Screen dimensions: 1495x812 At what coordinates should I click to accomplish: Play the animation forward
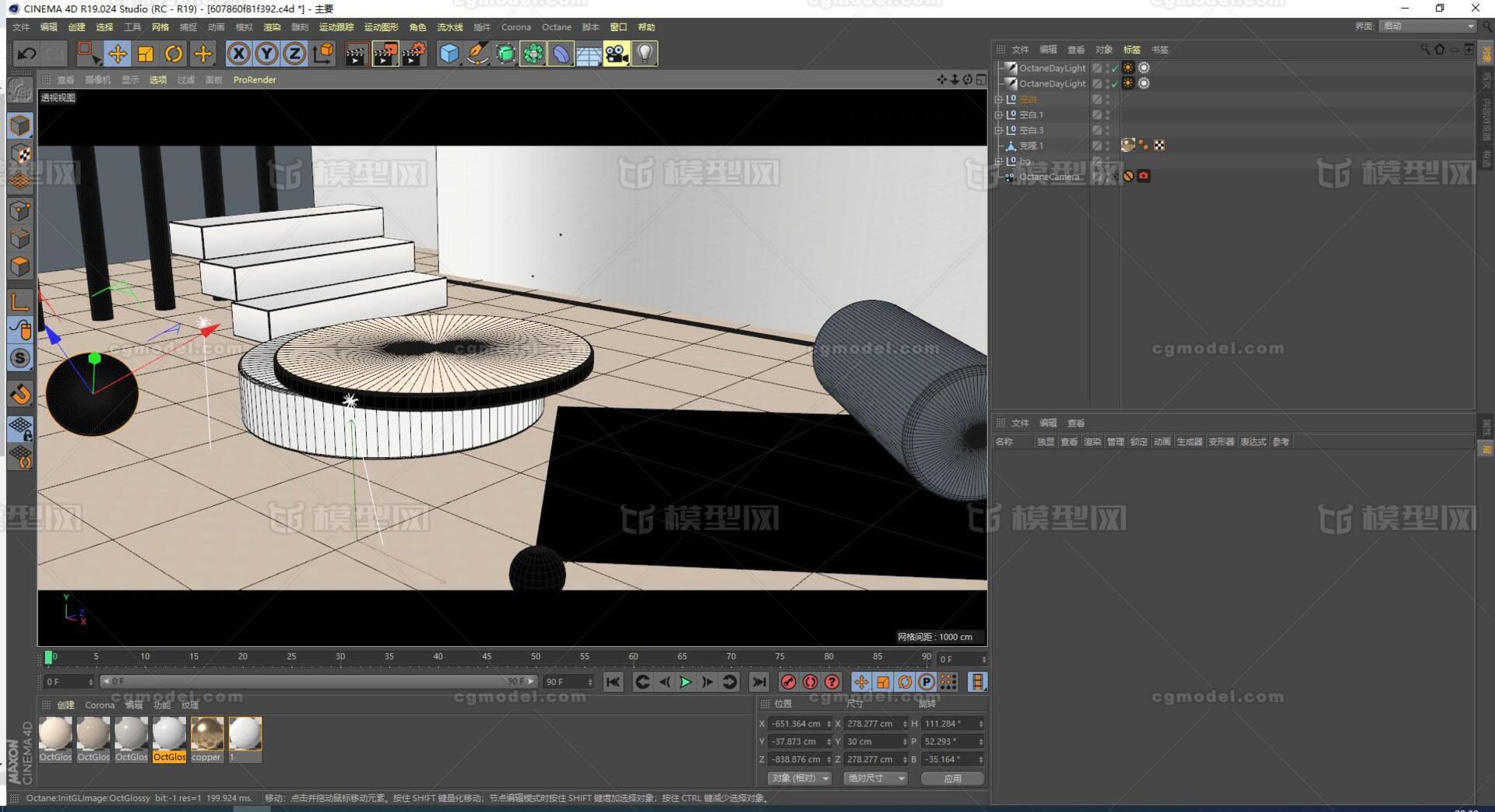pyautogui.click(x=685, y=683)
